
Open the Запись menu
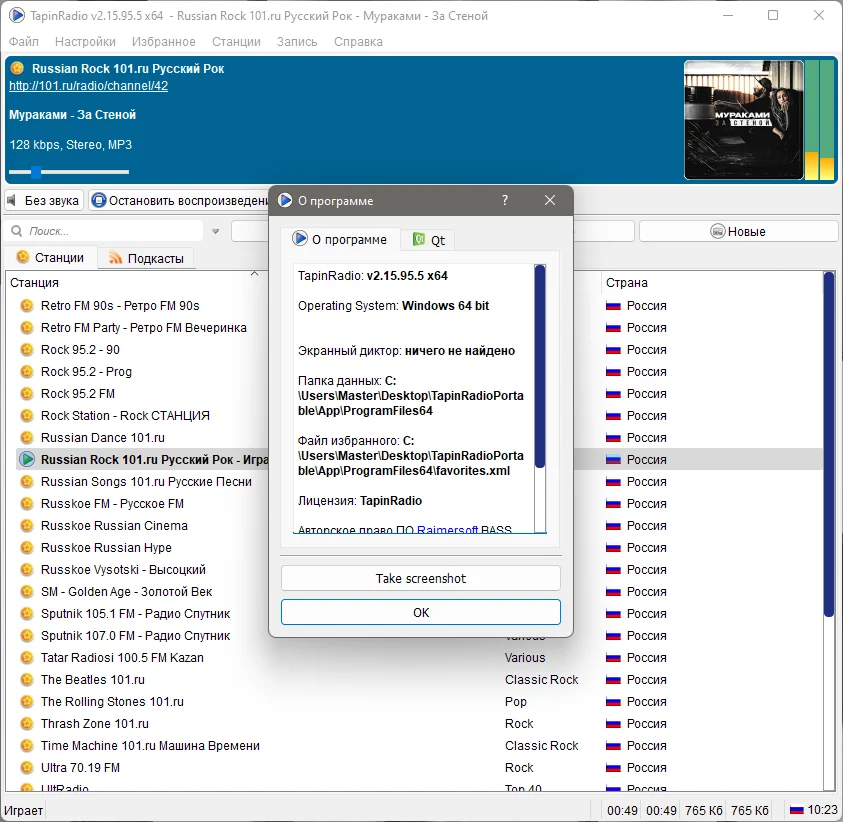click(297, 41)
